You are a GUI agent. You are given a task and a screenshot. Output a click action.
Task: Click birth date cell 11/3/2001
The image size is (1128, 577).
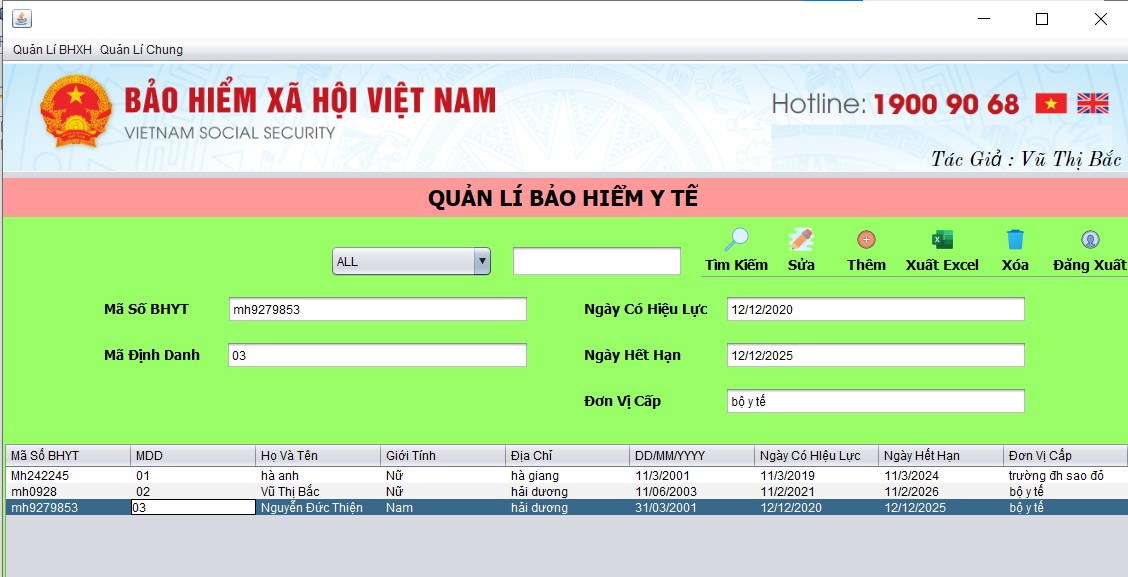[692, 476]
